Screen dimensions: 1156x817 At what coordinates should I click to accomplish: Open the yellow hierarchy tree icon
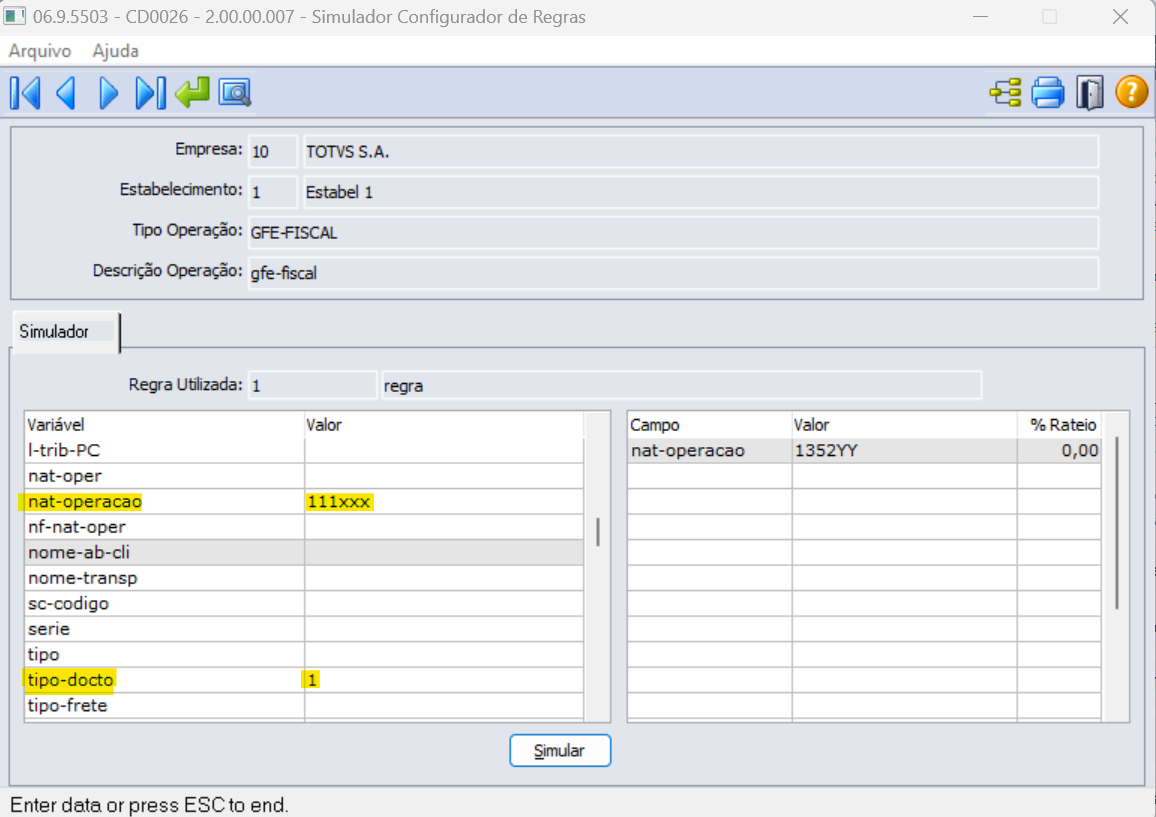coord(1006,93)
